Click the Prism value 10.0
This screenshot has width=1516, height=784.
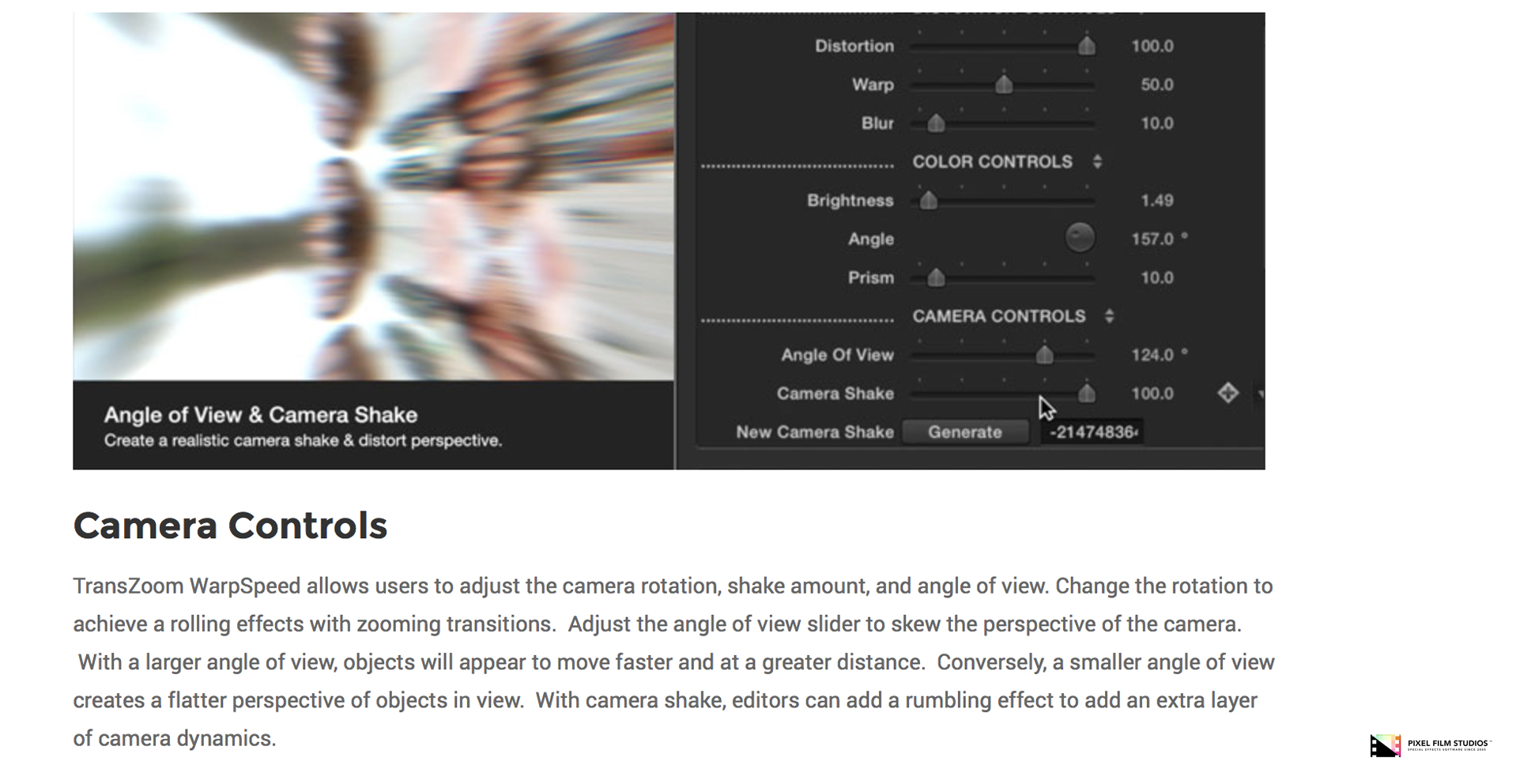pos(1157,277)
